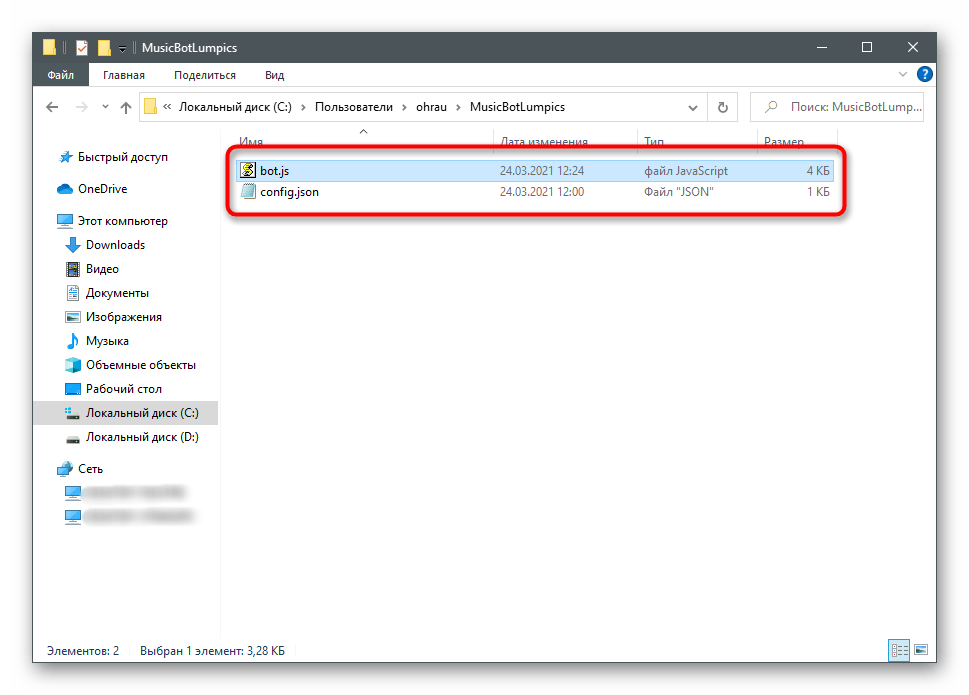Open Quick Access Toolbar customize dropdown
969x695 pixels.
[122, 47]
